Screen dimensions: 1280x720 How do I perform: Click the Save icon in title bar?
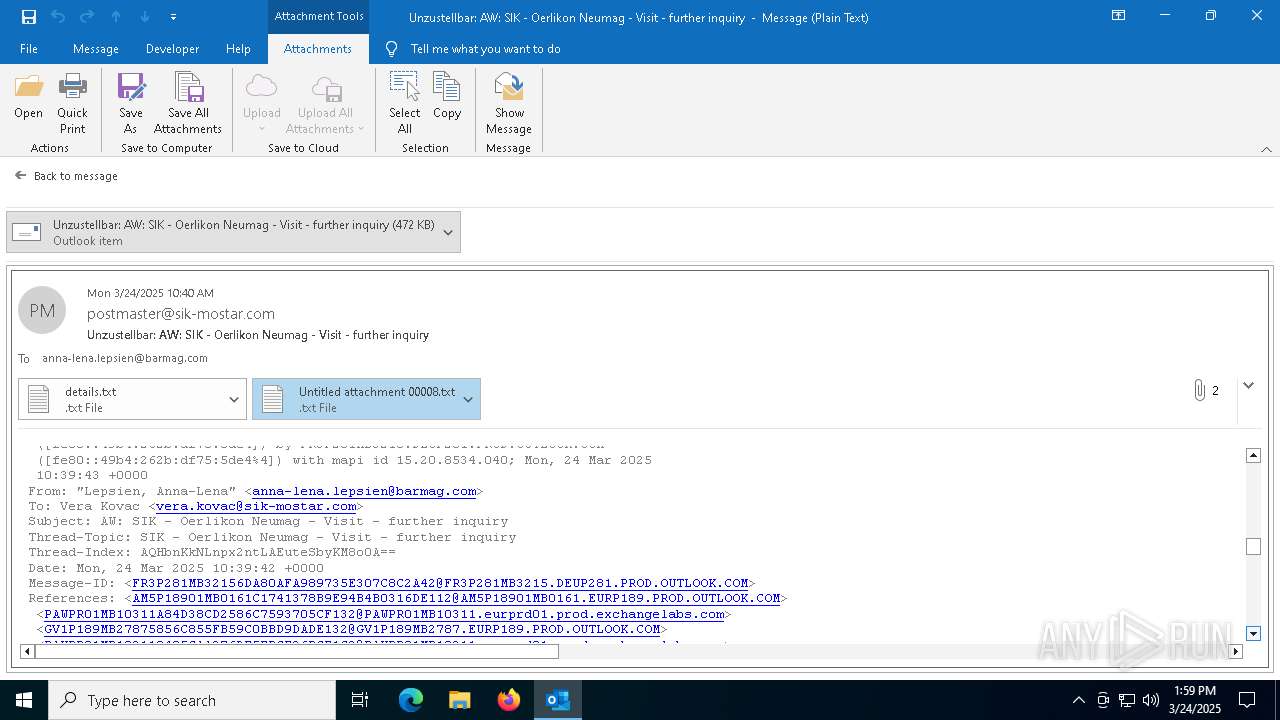click(x=29, y=17)
